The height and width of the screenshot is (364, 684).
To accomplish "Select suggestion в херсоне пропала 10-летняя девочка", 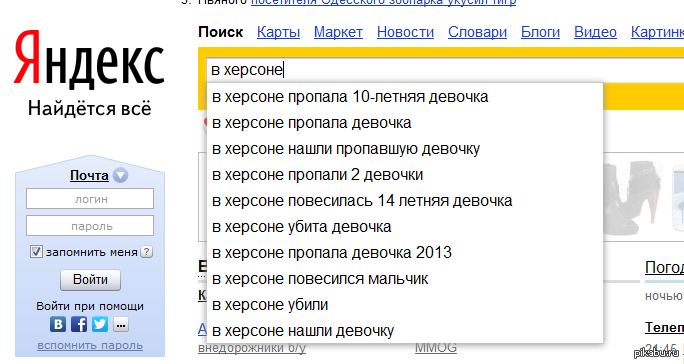I will 405,96.
